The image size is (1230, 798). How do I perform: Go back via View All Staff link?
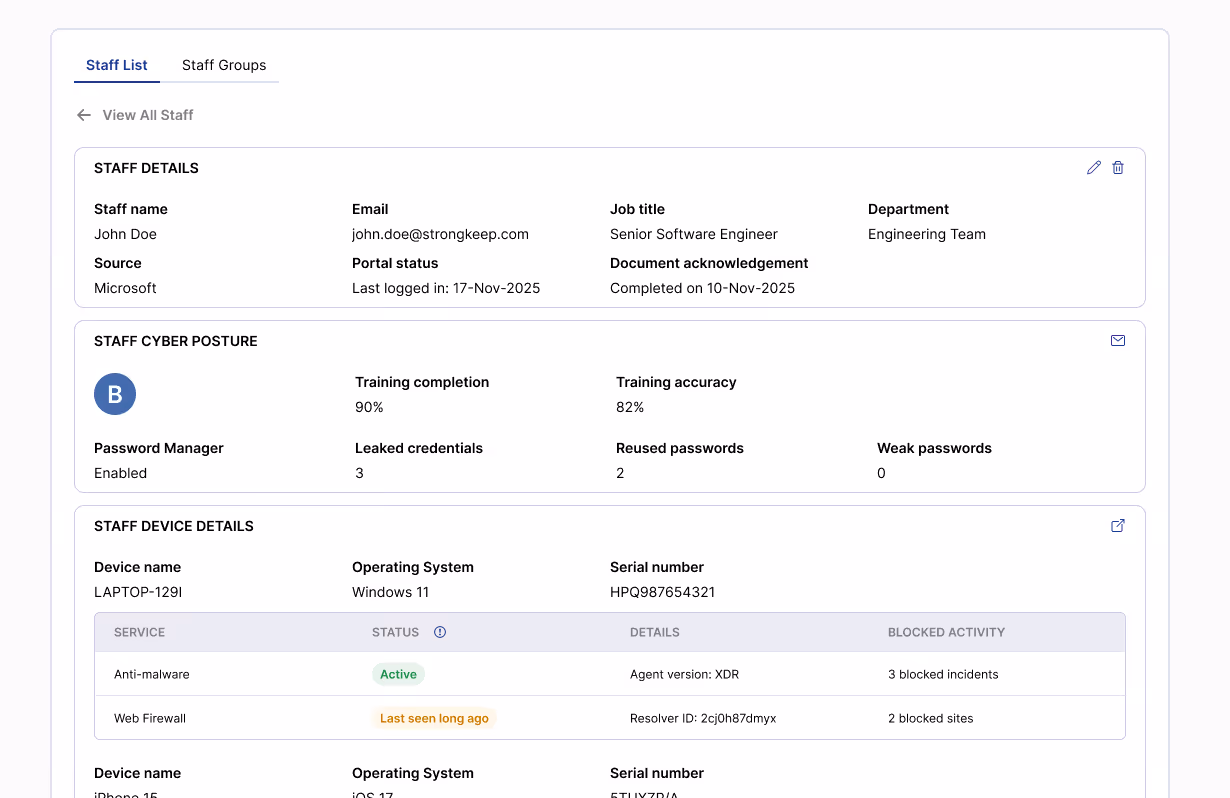coord(148,115)
